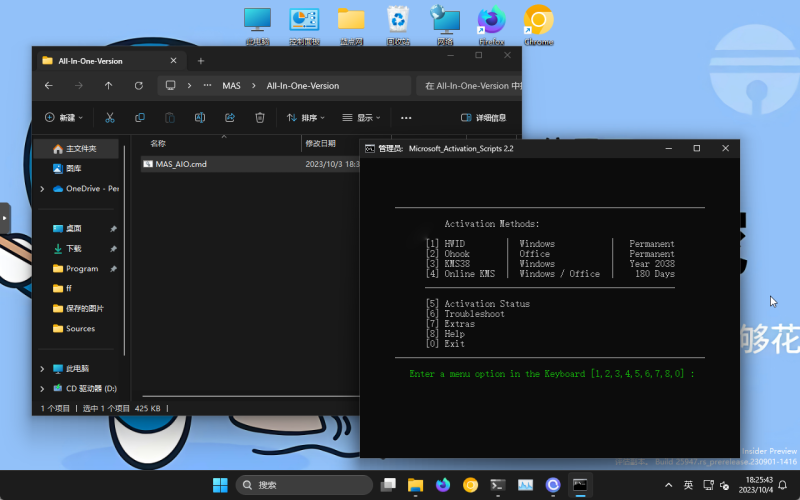Screen dimensions: 800x500
Task: Open the 网络 desktop icon
Action: point(445,26)
